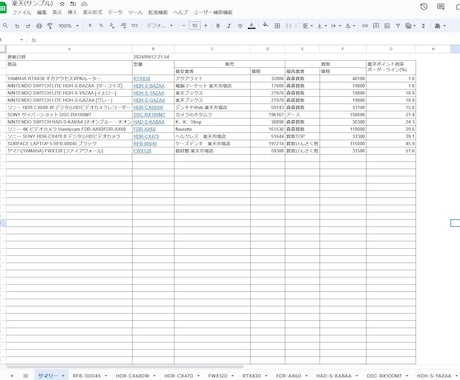Toggle italic formatting
The width and height of the screenshot is (460, 380).
click(x=229, y=26)
